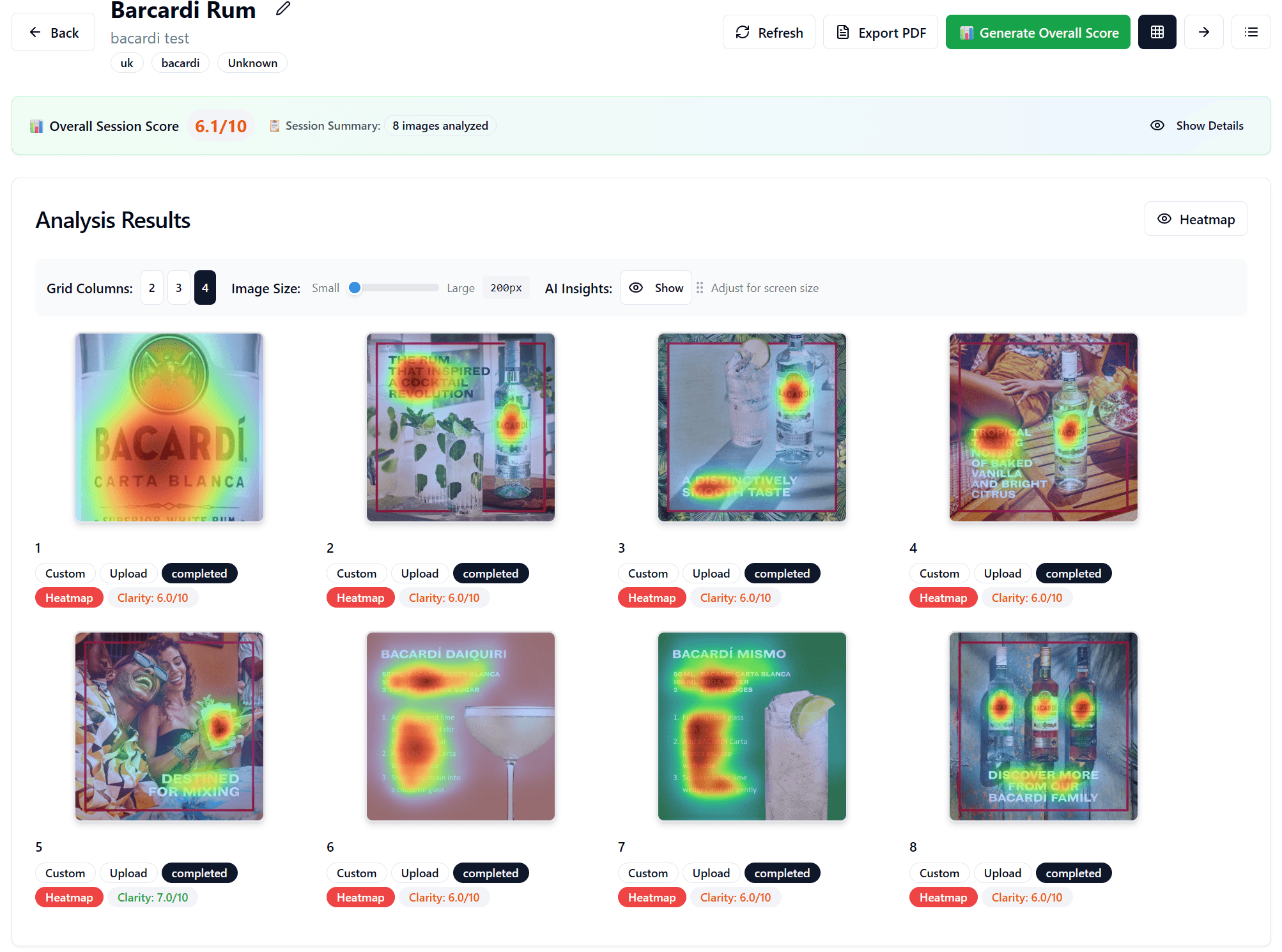Click the Refresh button
The height and width of the screenshot is (952, 1282).
(x=769, y=33)
